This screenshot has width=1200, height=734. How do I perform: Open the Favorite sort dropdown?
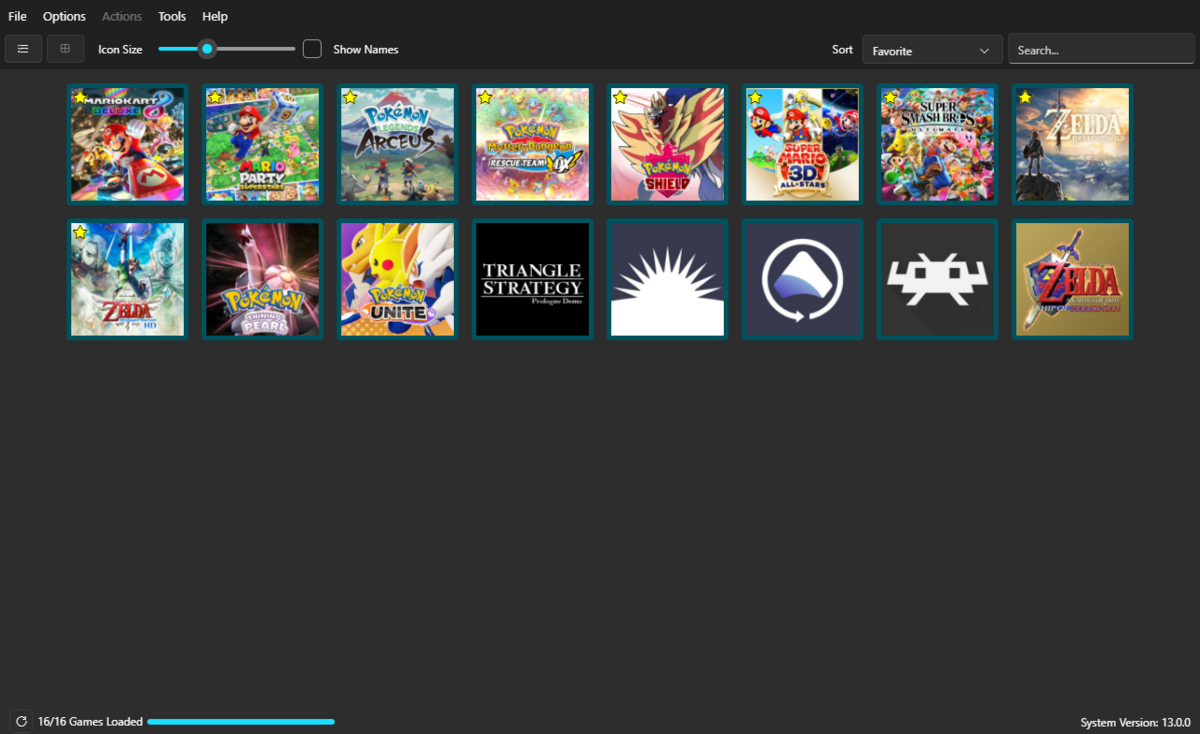[932, 50]
